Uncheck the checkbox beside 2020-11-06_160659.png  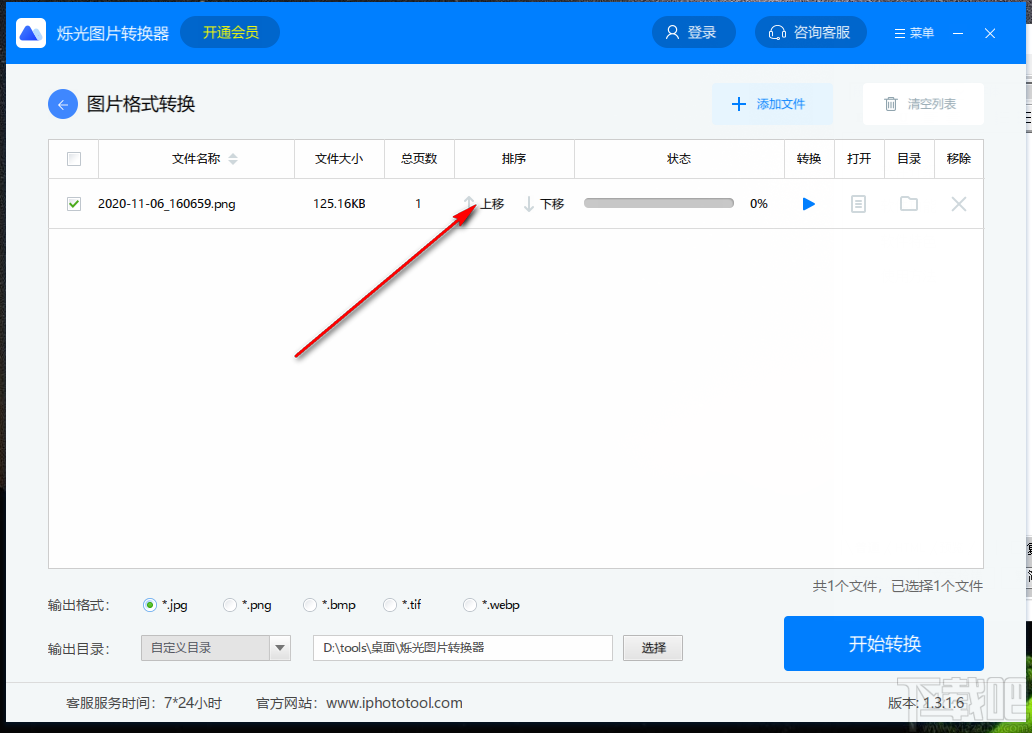[73, 203]
